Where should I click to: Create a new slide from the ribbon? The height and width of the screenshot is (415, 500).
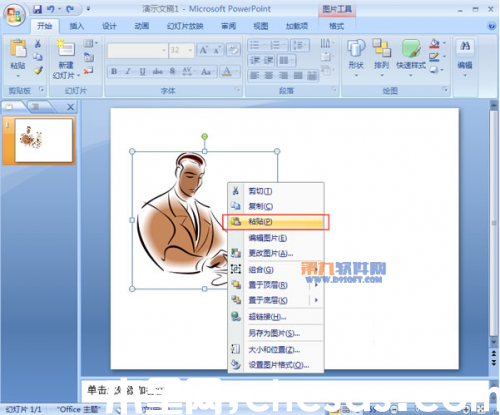click(x=65, y=49)
